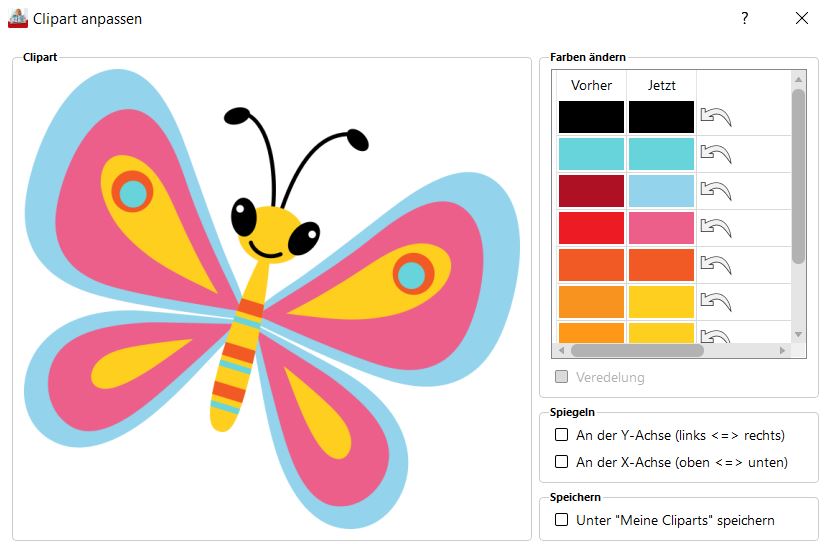Screen dimensions: 827x544
Task: Select the yellow Jetzt color swatch
Action: tap(661, 302)
